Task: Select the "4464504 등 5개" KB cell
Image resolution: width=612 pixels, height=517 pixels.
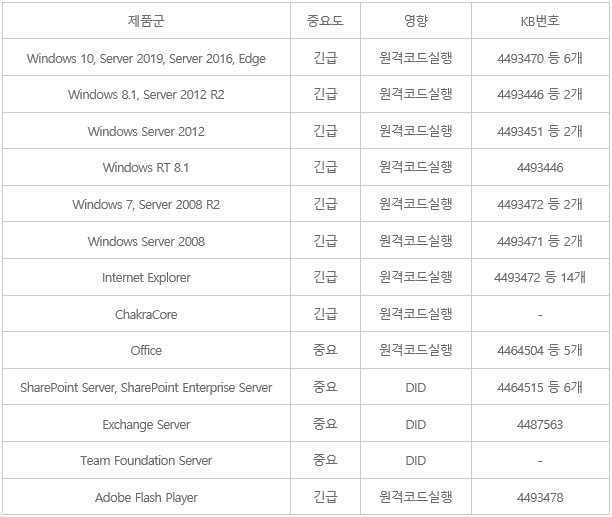Action: click(539, 351)
